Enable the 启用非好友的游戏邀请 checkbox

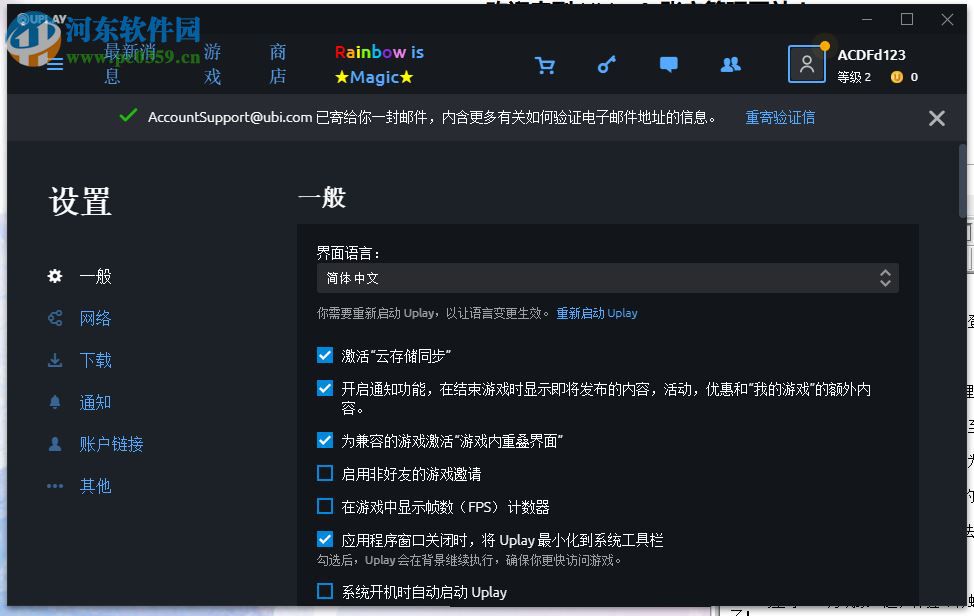[325, 472]
